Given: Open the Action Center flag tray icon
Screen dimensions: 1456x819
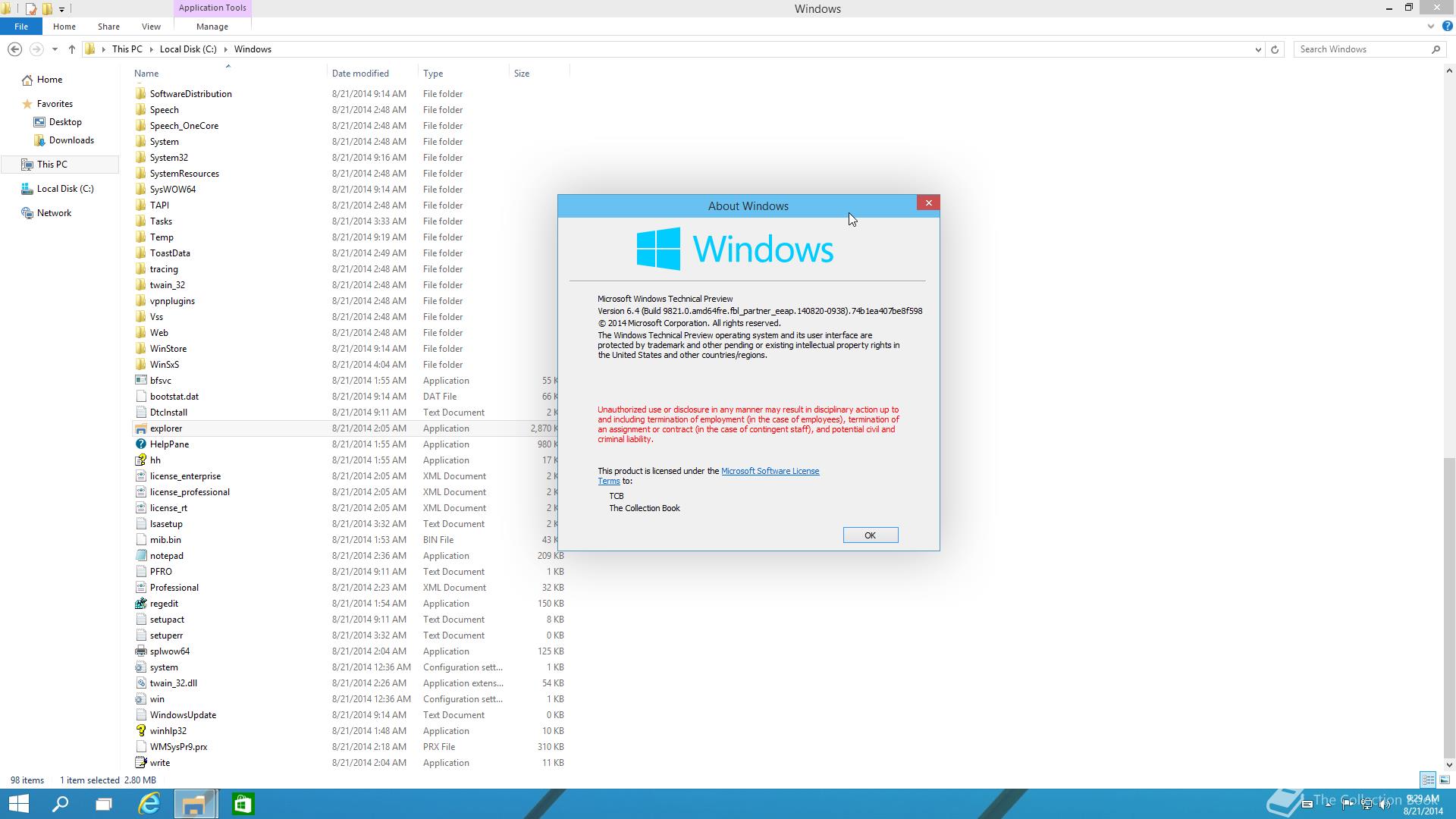Looking at the screenshot, I should point(1347,805).
